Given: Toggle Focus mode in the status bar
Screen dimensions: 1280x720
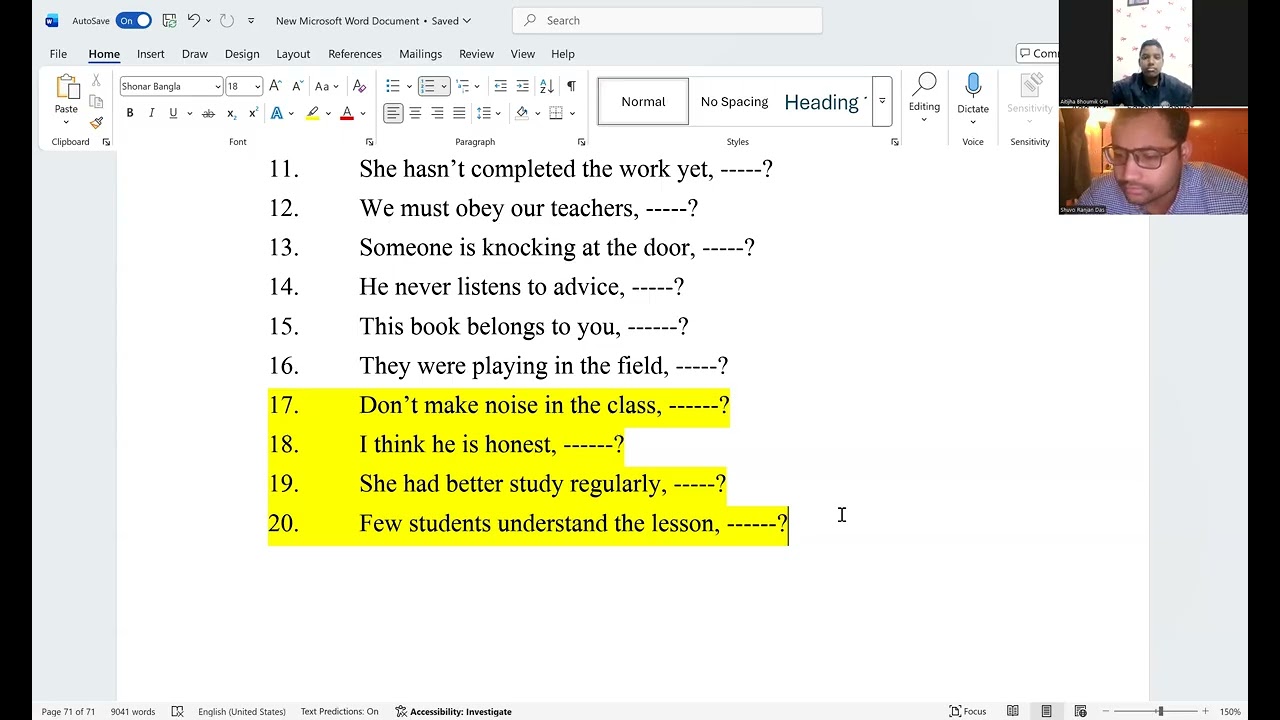Looking at the screenshot, I should pyautogui.click(x=967, y=711).
